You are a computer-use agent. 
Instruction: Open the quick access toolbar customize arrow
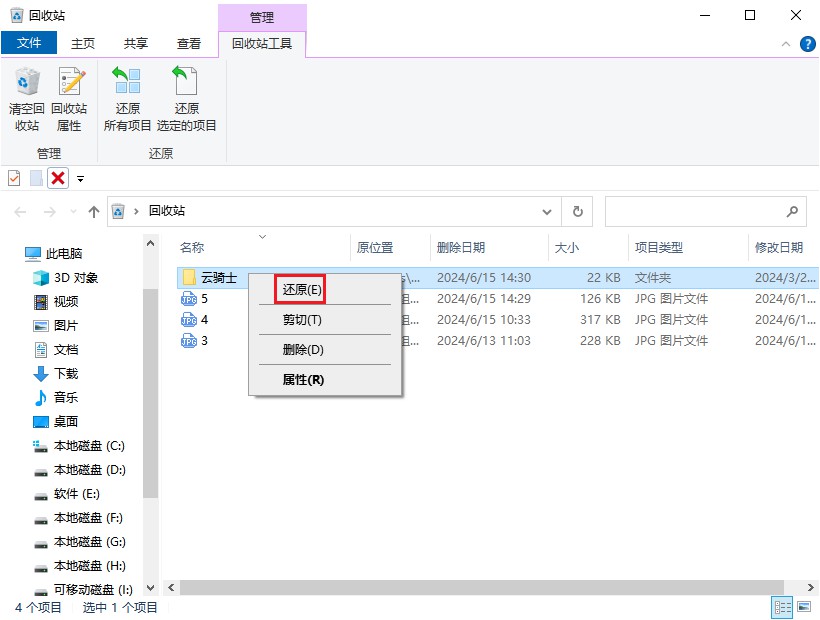point(81,179)
